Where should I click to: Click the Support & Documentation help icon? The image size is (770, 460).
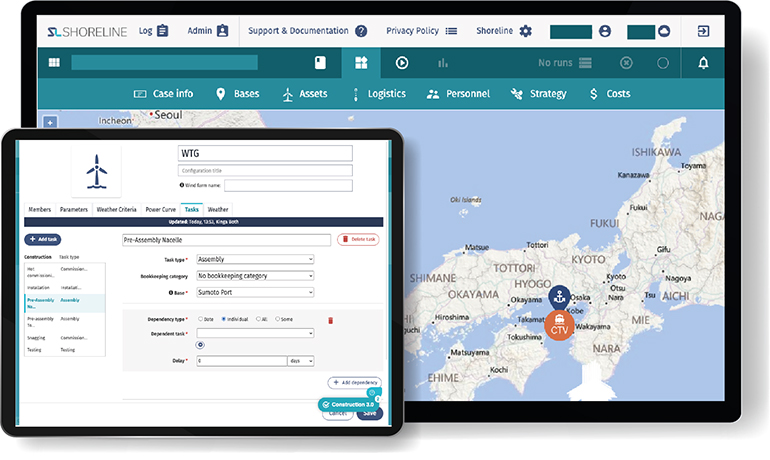coord(361,31)
